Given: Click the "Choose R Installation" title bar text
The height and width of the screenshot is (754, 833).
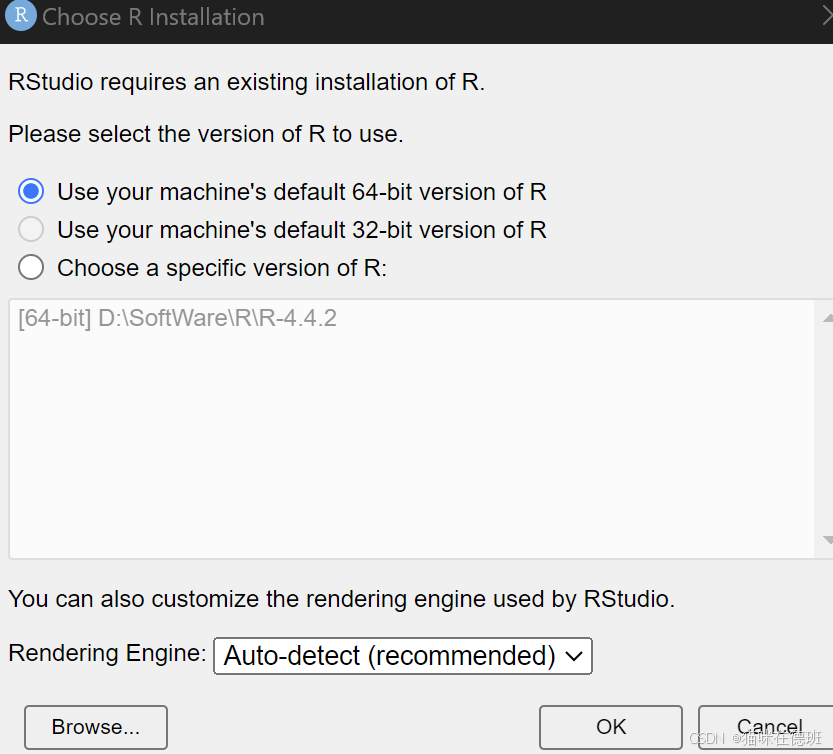Looking at the screenshot, I should pyautogui.click(x=153, y=17).
